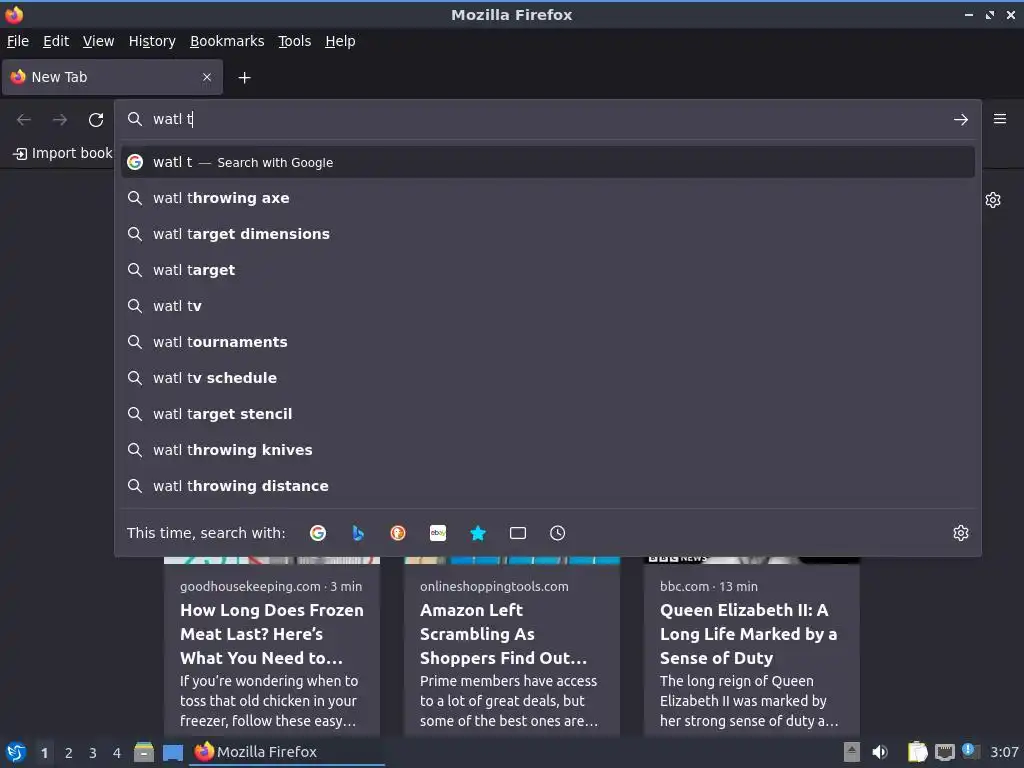Choose suggestion 'watl throwing axe'
This screenshot has width=1024, height=768.
click(548, 198)
